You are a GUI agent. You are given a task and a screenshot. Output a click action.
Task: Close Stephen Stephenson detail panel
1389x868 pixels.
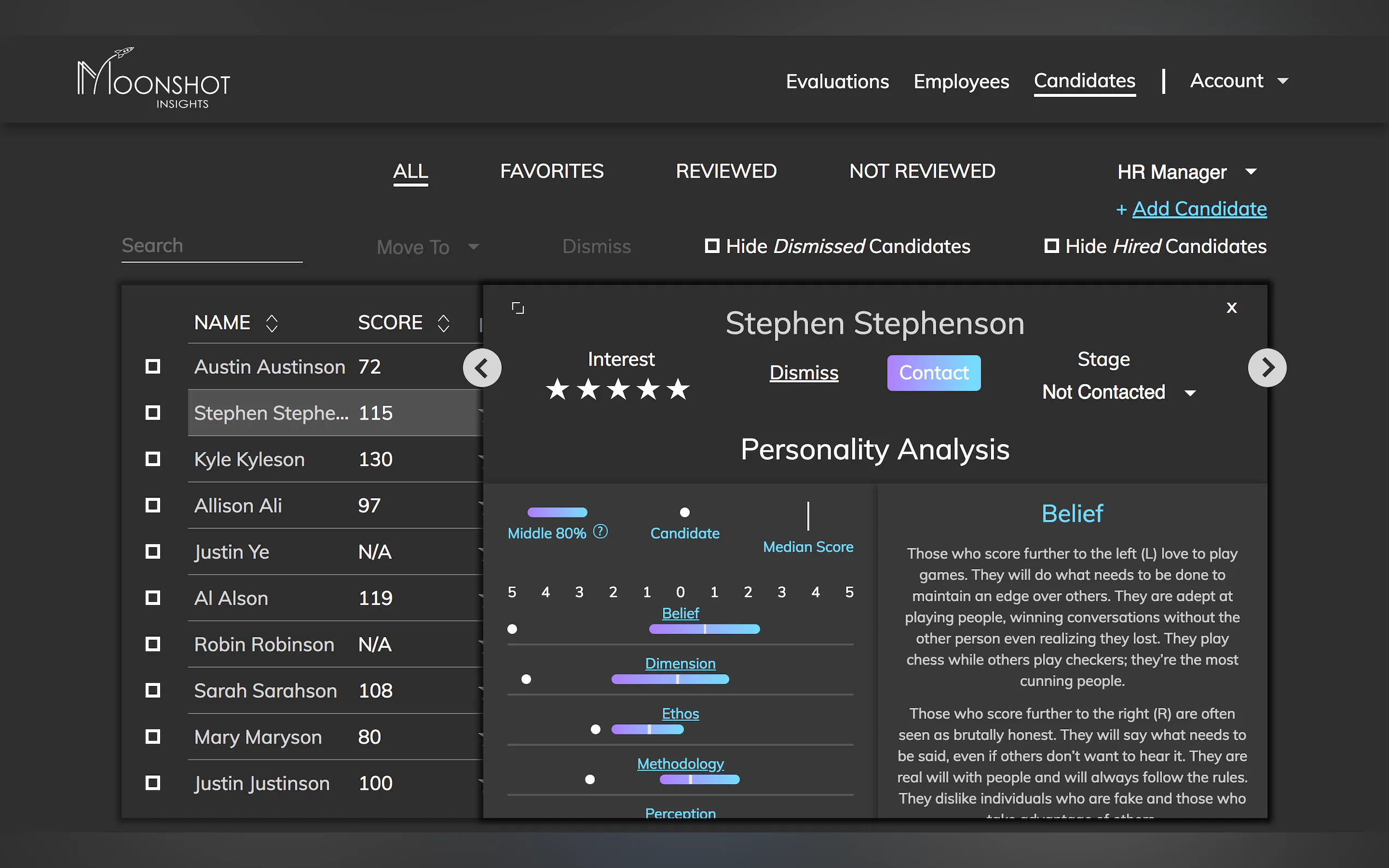[1231, 308]
